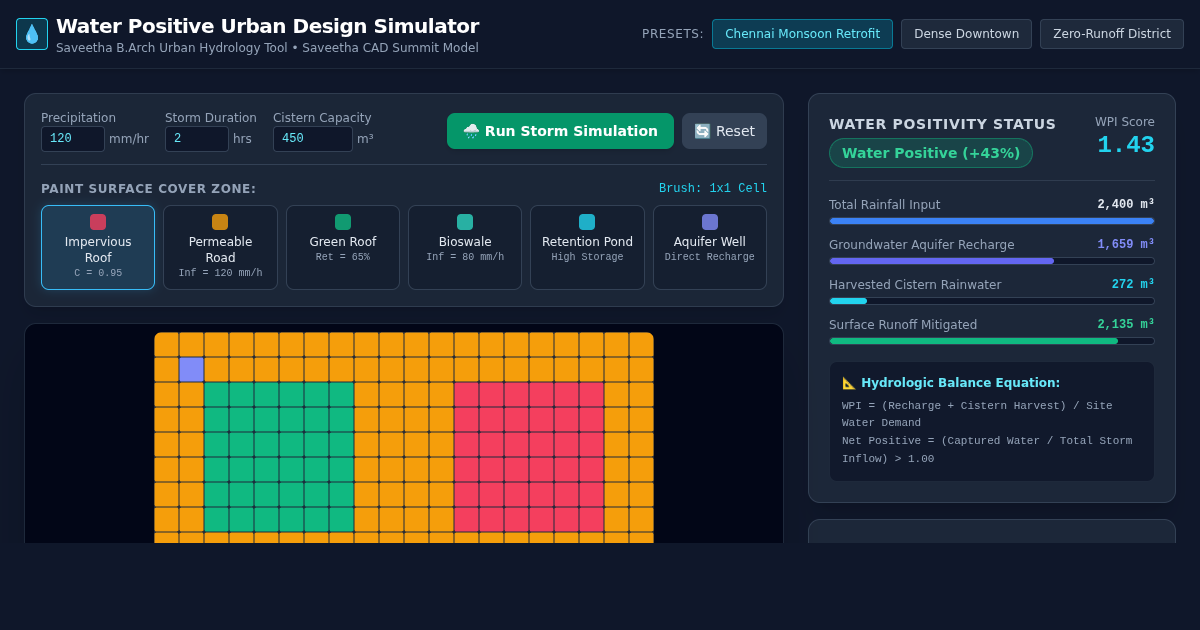Edit the Storm Duration field
Image resolution: width=1200 pixels, height=630 pixels.
pos(197,139)
